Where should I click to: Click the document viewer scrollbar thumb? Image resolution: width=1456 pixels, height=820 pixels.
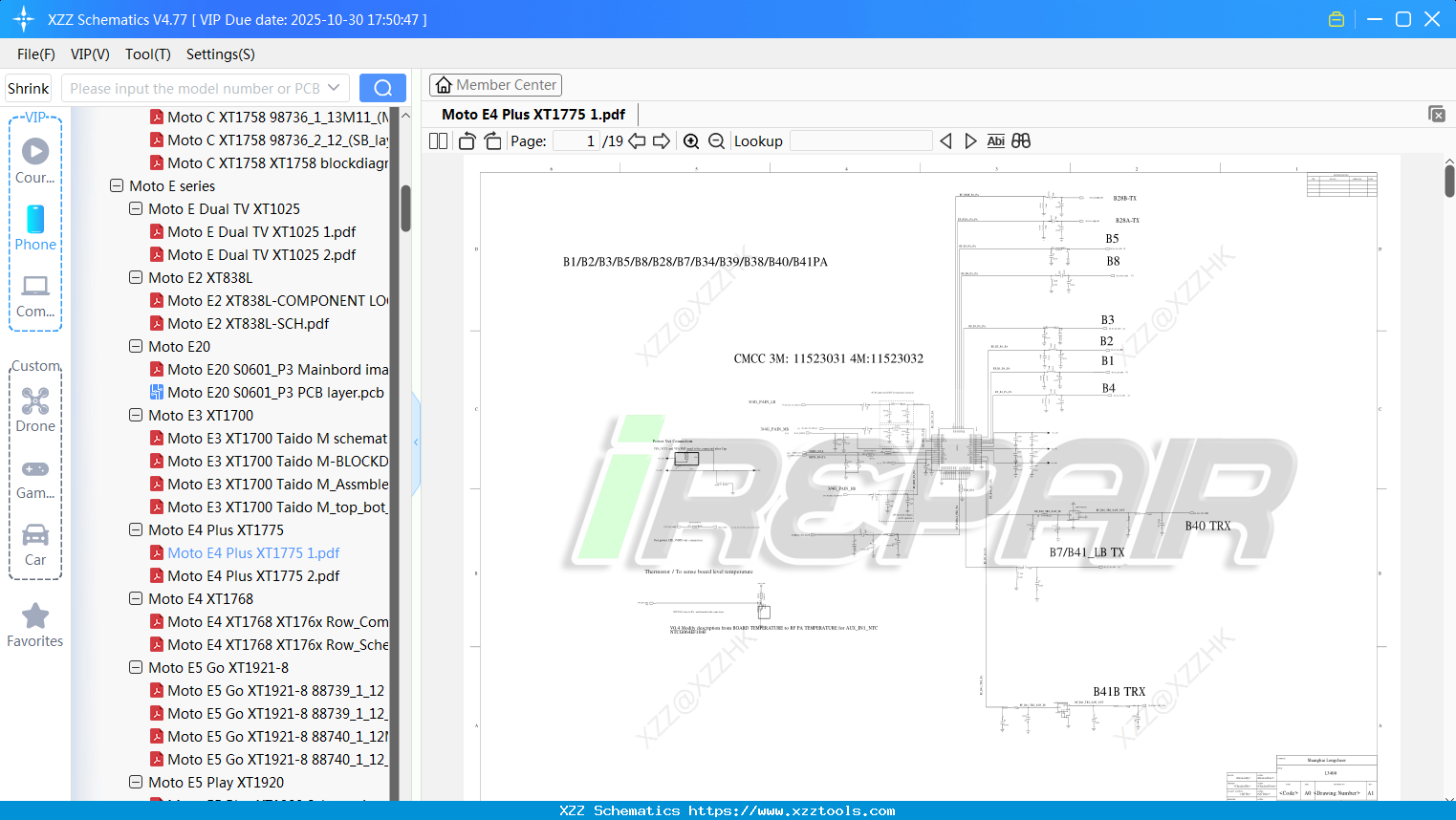pos(1449,181)
